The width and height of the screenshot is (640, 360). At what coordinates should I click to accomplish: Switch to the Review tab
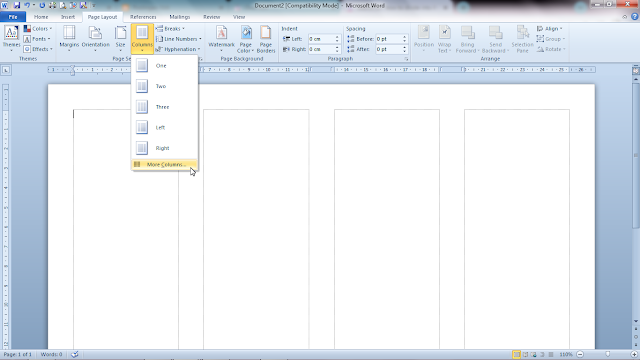point(211,17)
